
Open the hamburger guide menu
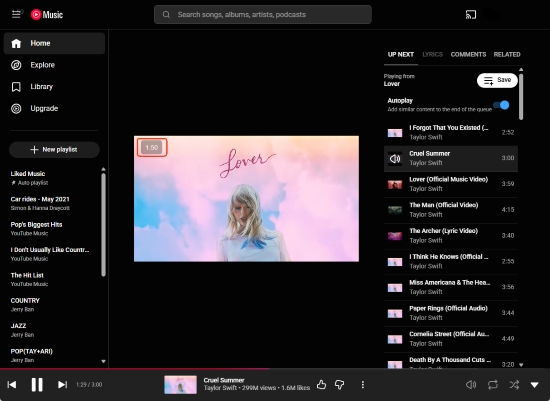[x=16, y=14]
